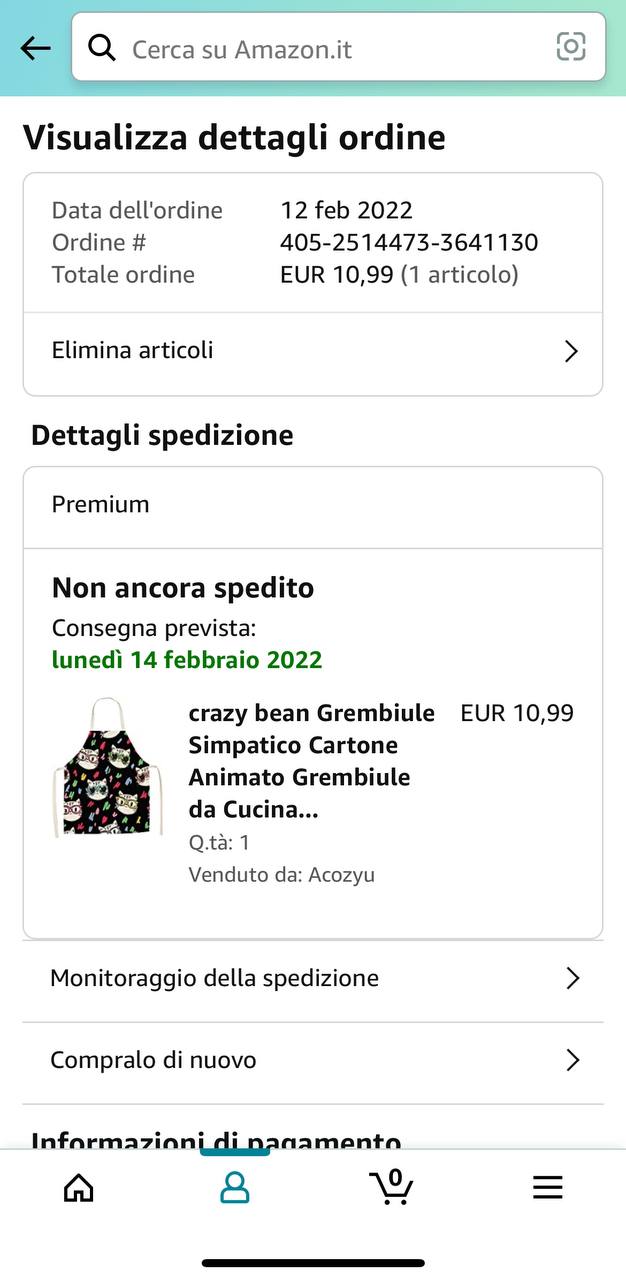Tap the magnifying glass search icon
626x1280 pixels.
(102, 47)
